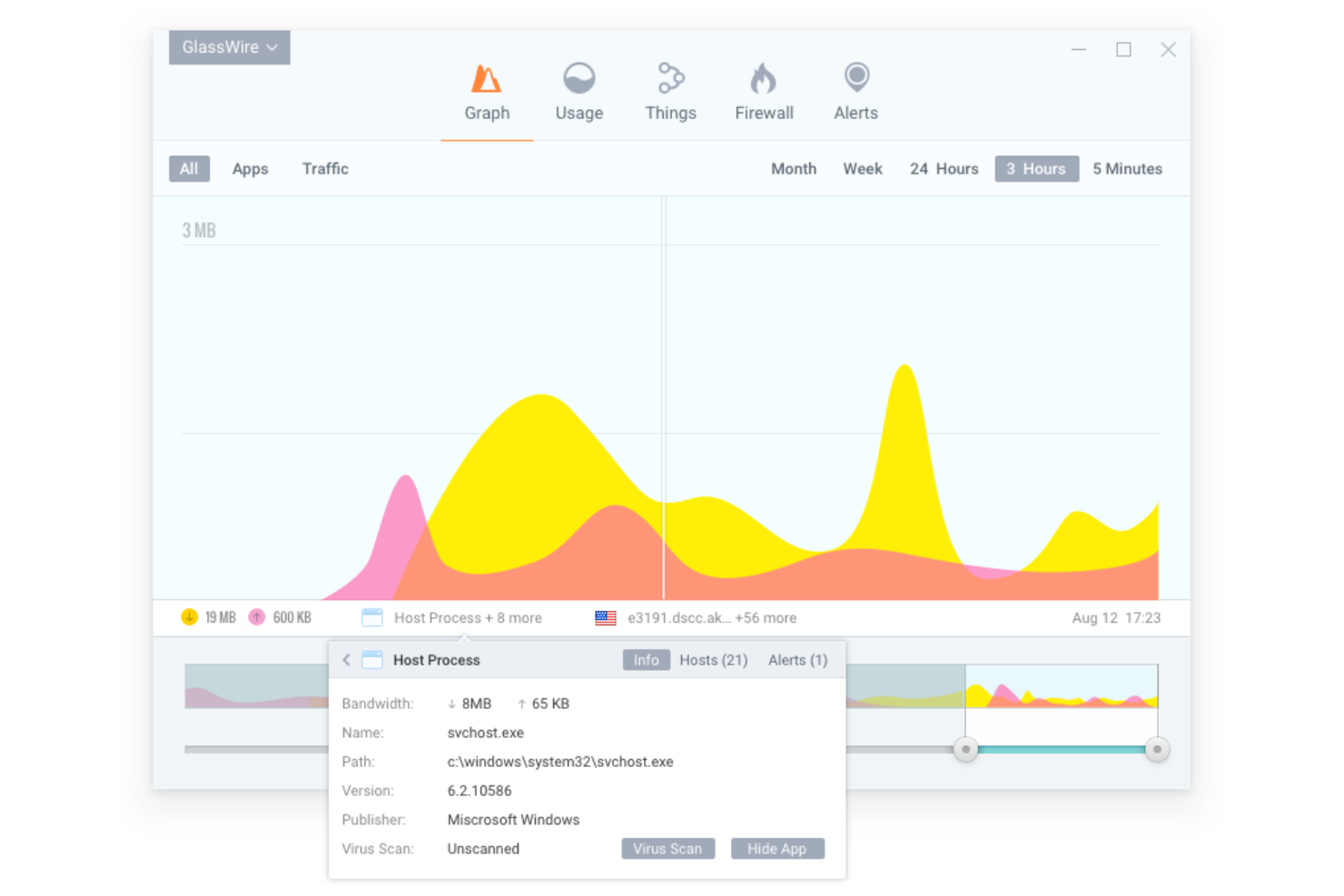Click the 3 MB axis label
Viewport: 1344px width, 896px height.
[x=199, y=231]
